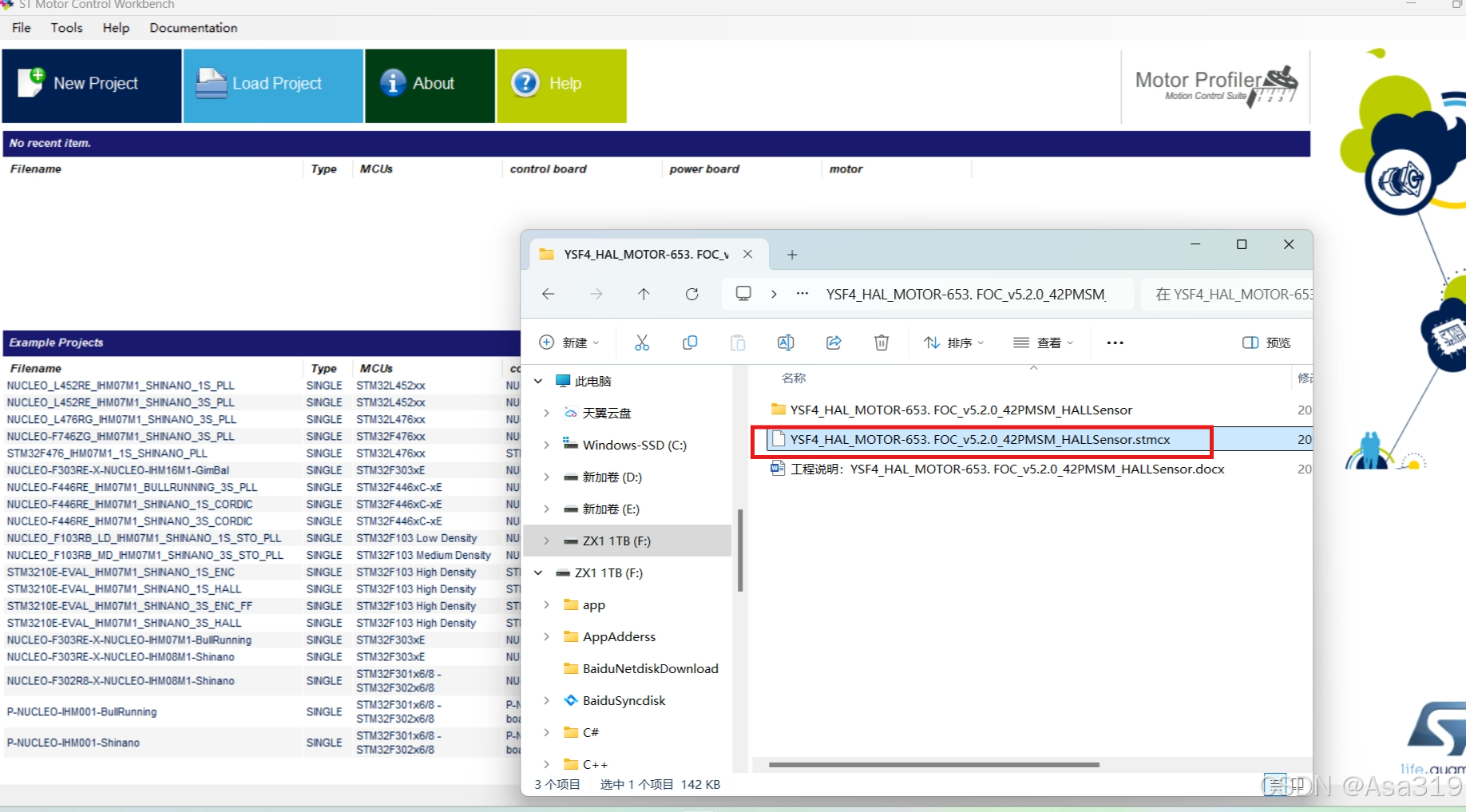This screenshot has width=1466, height=812.
Task: Click the Explorer forward arrow
Action: coord(596,294)
